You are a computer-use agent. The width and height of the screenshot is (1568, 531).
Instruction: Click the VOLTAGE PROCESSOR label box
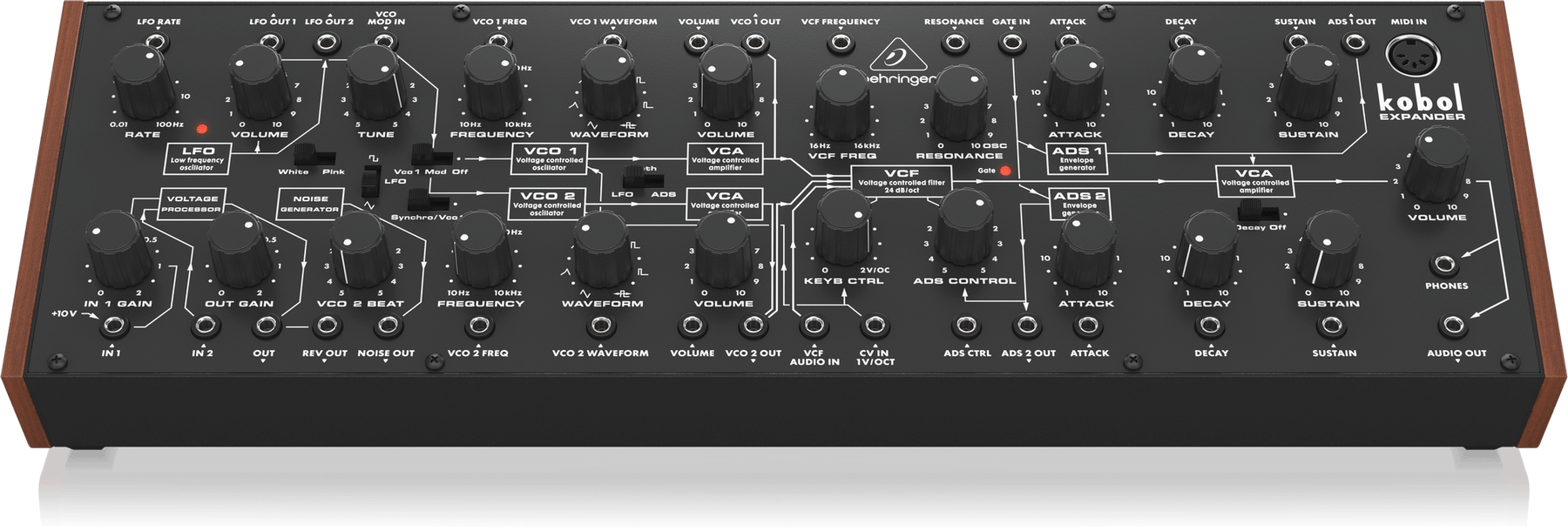(x=192, y=204)
